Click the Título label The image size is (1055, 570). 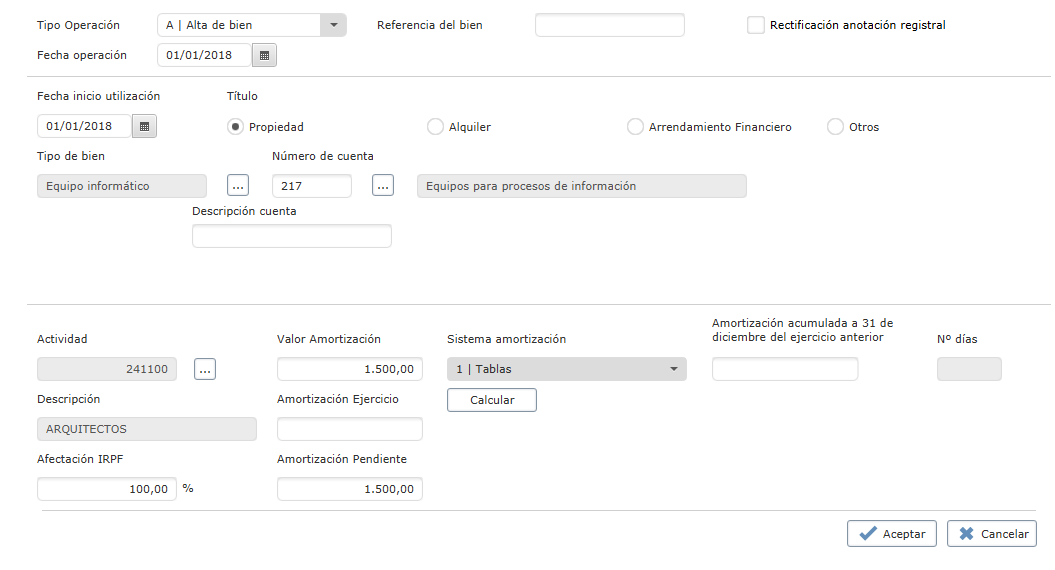coord(242,96)
